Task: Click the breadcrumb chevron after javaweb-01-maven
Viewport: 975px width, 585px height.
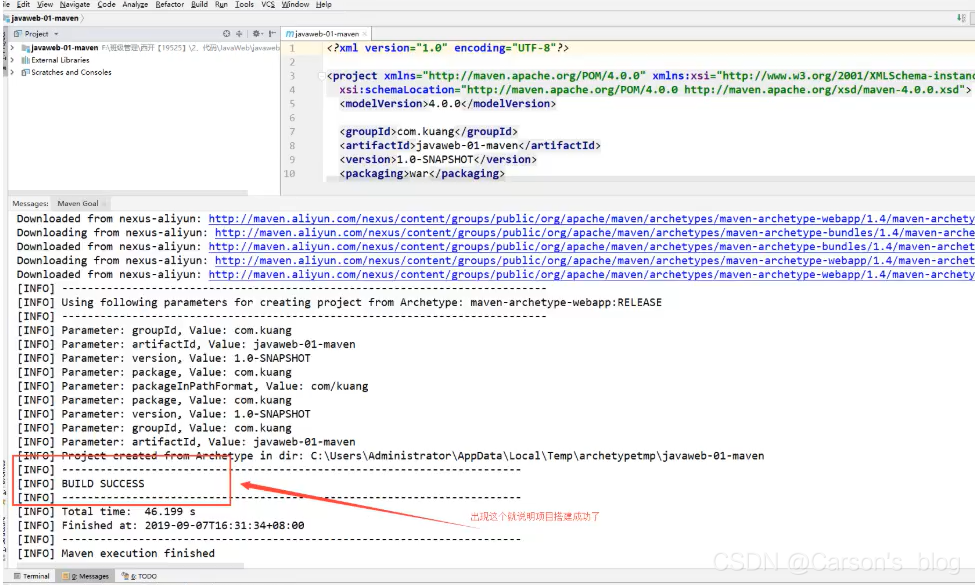Action: click(x=83, y=19)
